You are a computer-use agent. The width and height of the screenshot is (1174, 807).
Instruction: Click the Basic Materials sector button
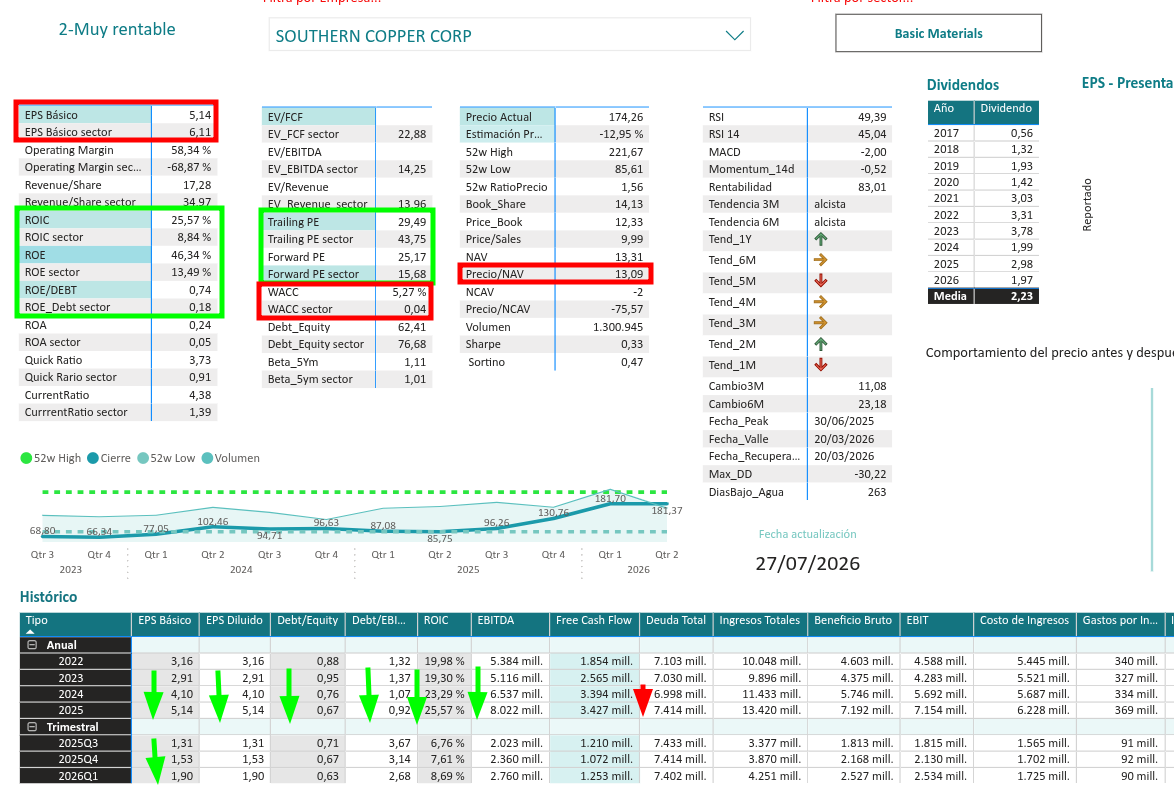click(x=938, y=33)
